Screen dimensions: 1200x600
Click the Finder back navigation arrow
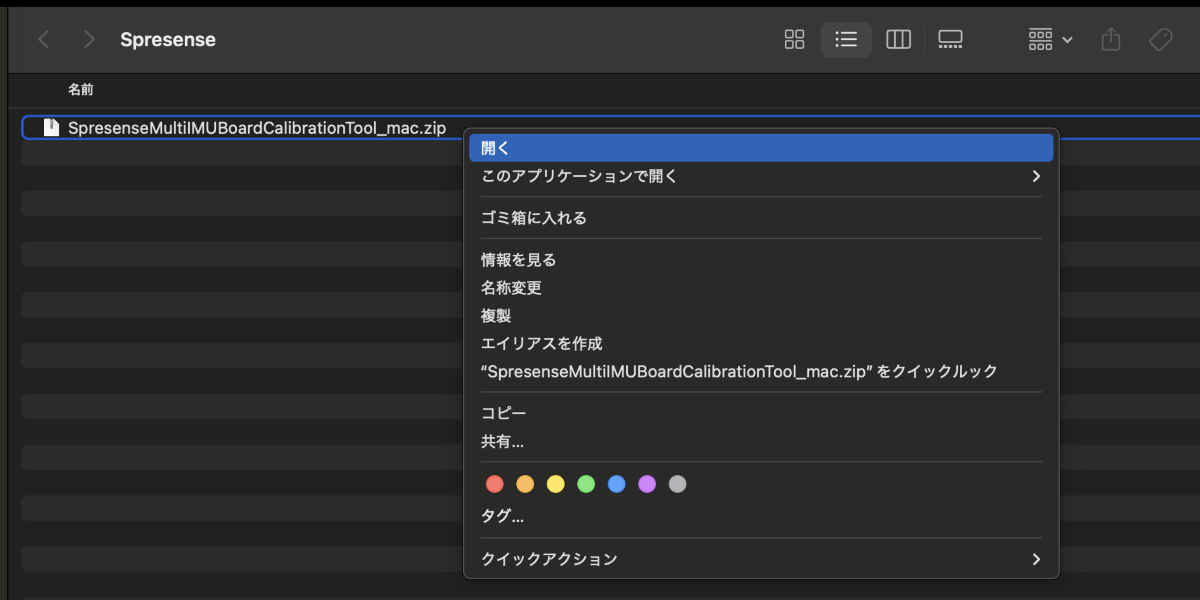coord(43,40)
